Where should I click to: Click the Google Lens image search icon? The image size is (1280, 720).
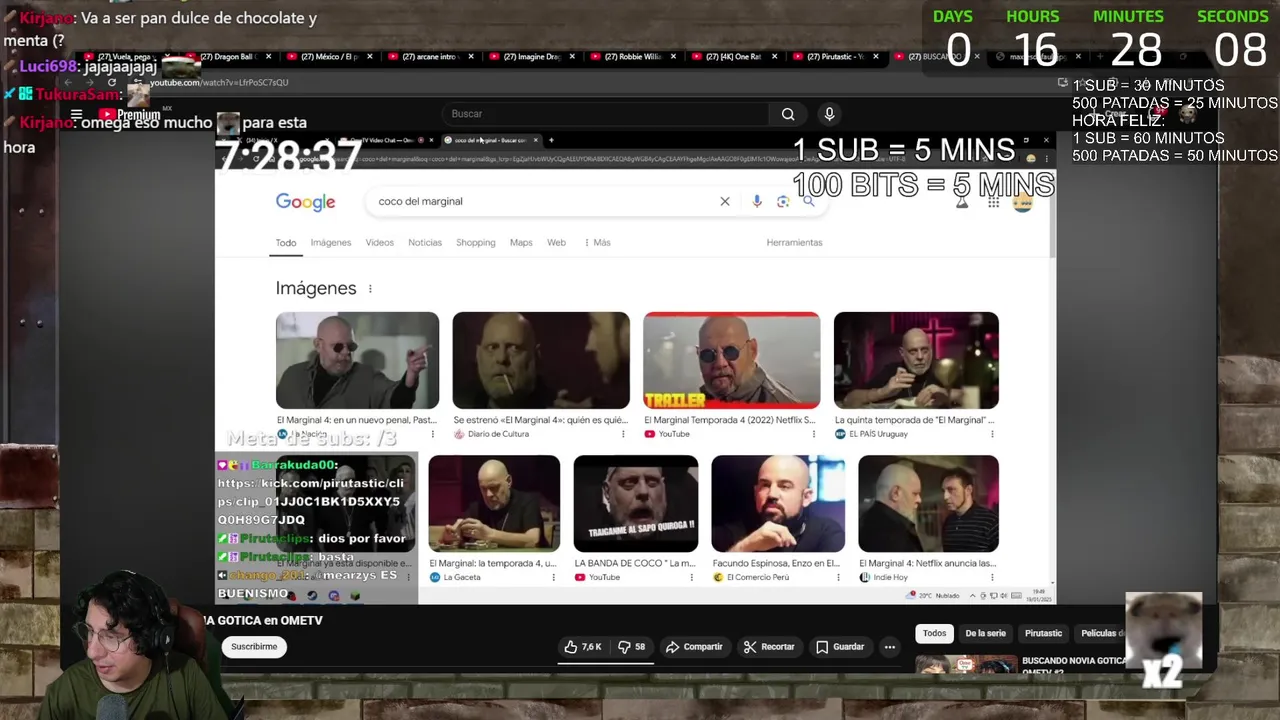pos(783,201)
